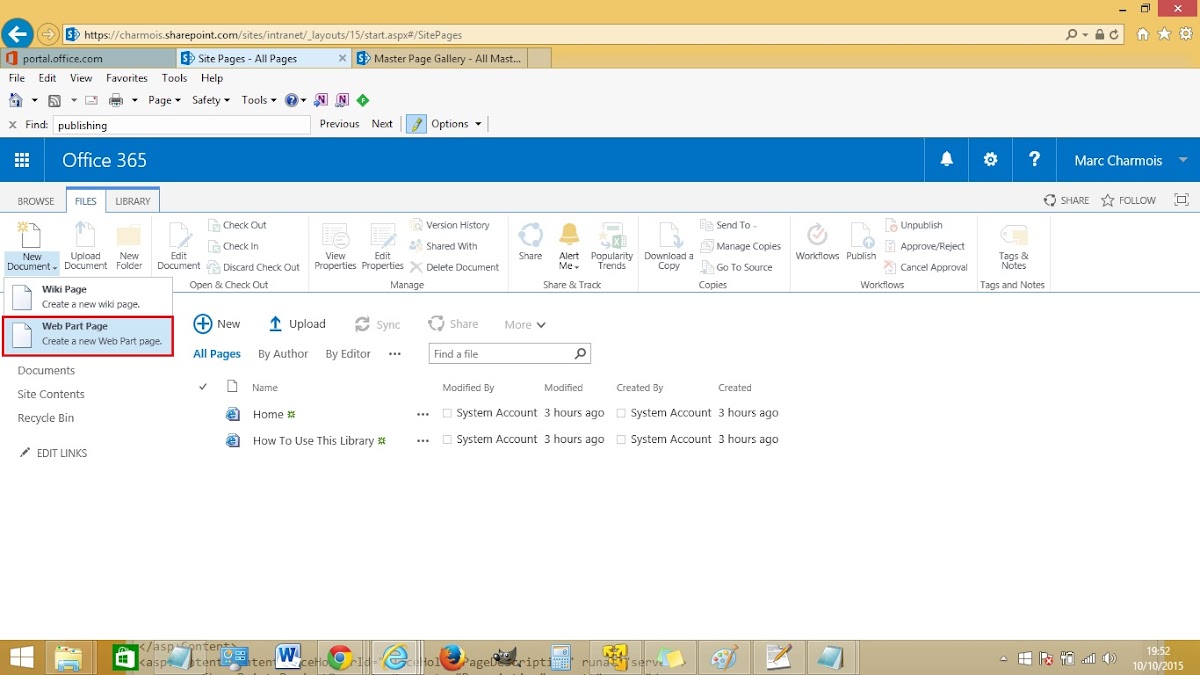This screenshot has height=675, width=1200.
Task: Click the Edit Document ribbon icon
Action: [179, 246]
